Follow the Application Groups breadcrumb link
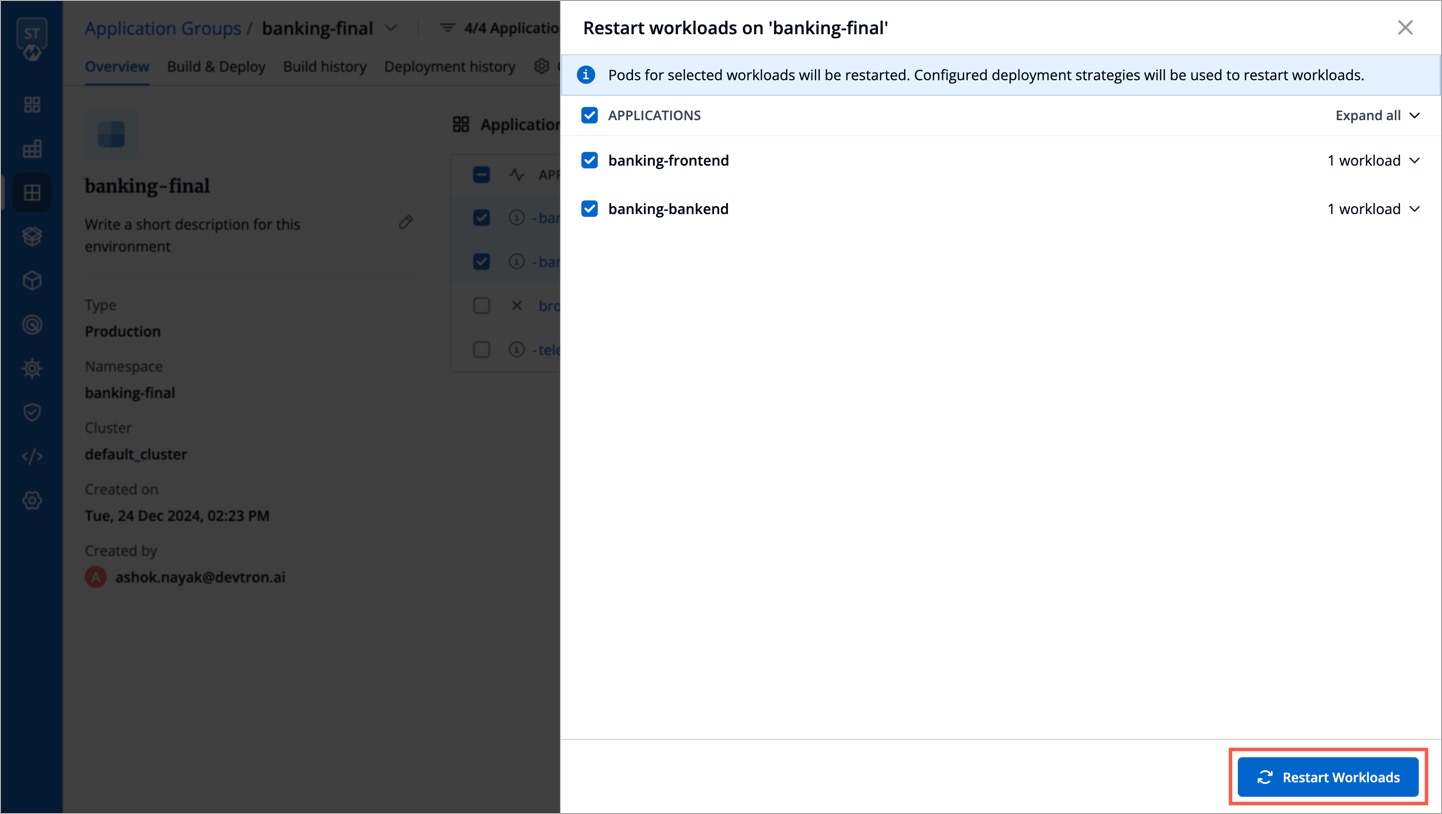Screen dimensions: 1442x814 pyautogui.click(x=162, y=28)
